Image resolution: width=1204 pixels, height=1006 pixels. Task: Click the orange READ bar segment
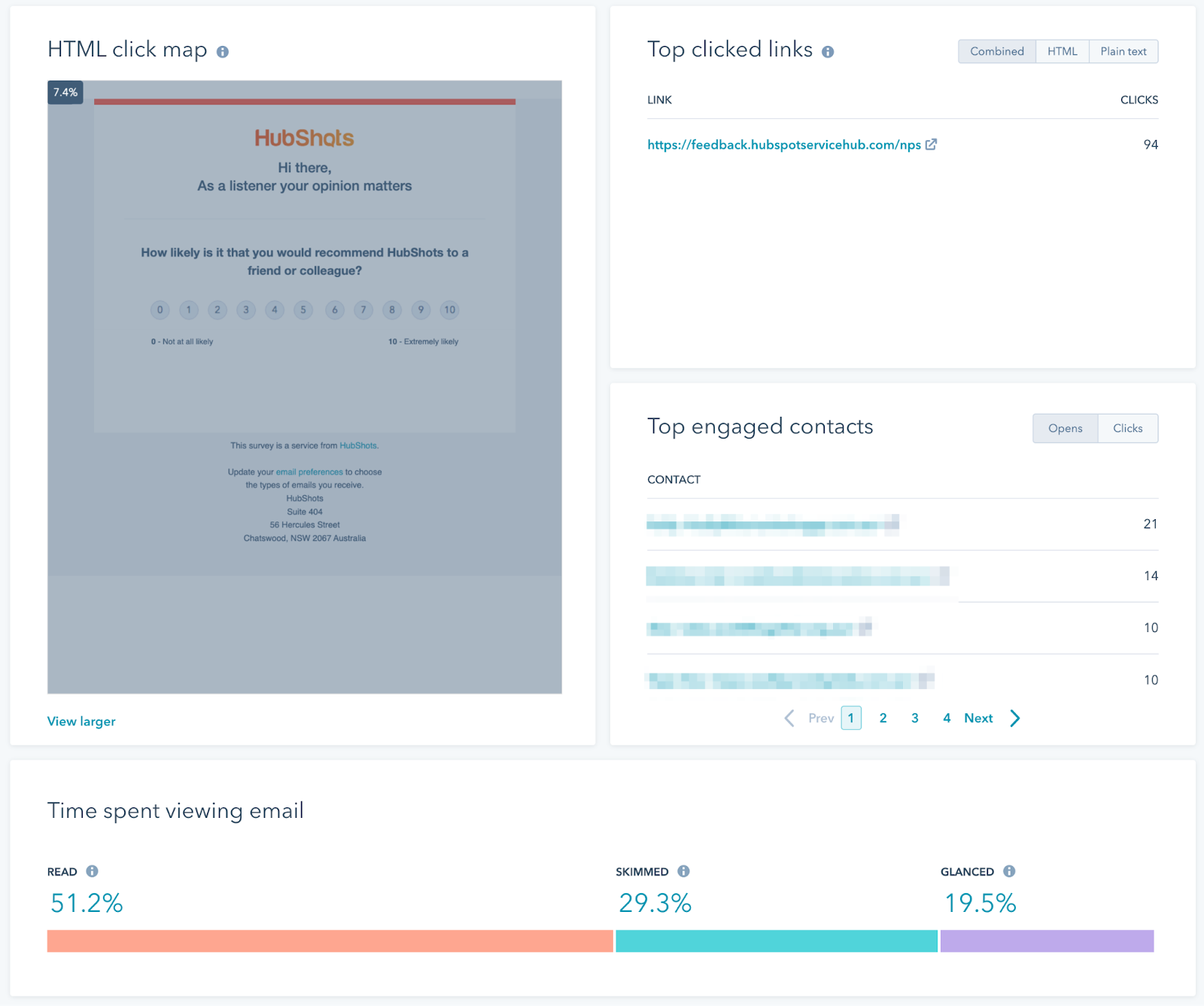pos(330,941)
